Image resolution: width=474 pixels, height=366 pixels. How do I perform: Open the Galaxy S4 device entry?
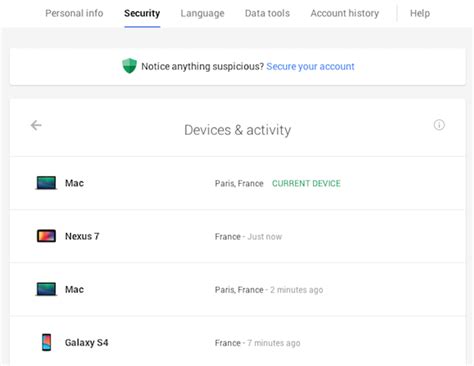[237, 341]
